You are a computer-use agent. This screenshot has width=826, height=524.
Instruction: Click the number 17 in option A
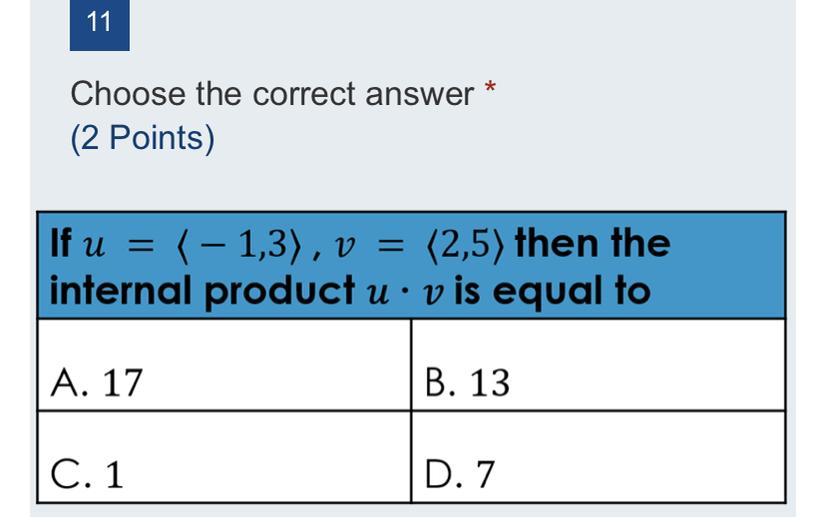point(122,383)
